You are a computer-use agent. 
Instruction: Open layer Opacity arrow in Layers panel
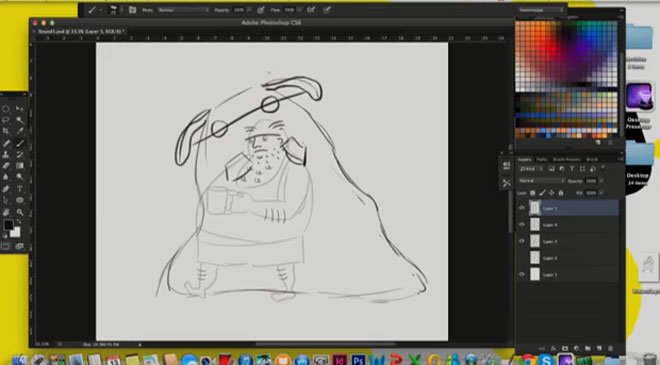point(601,181)
